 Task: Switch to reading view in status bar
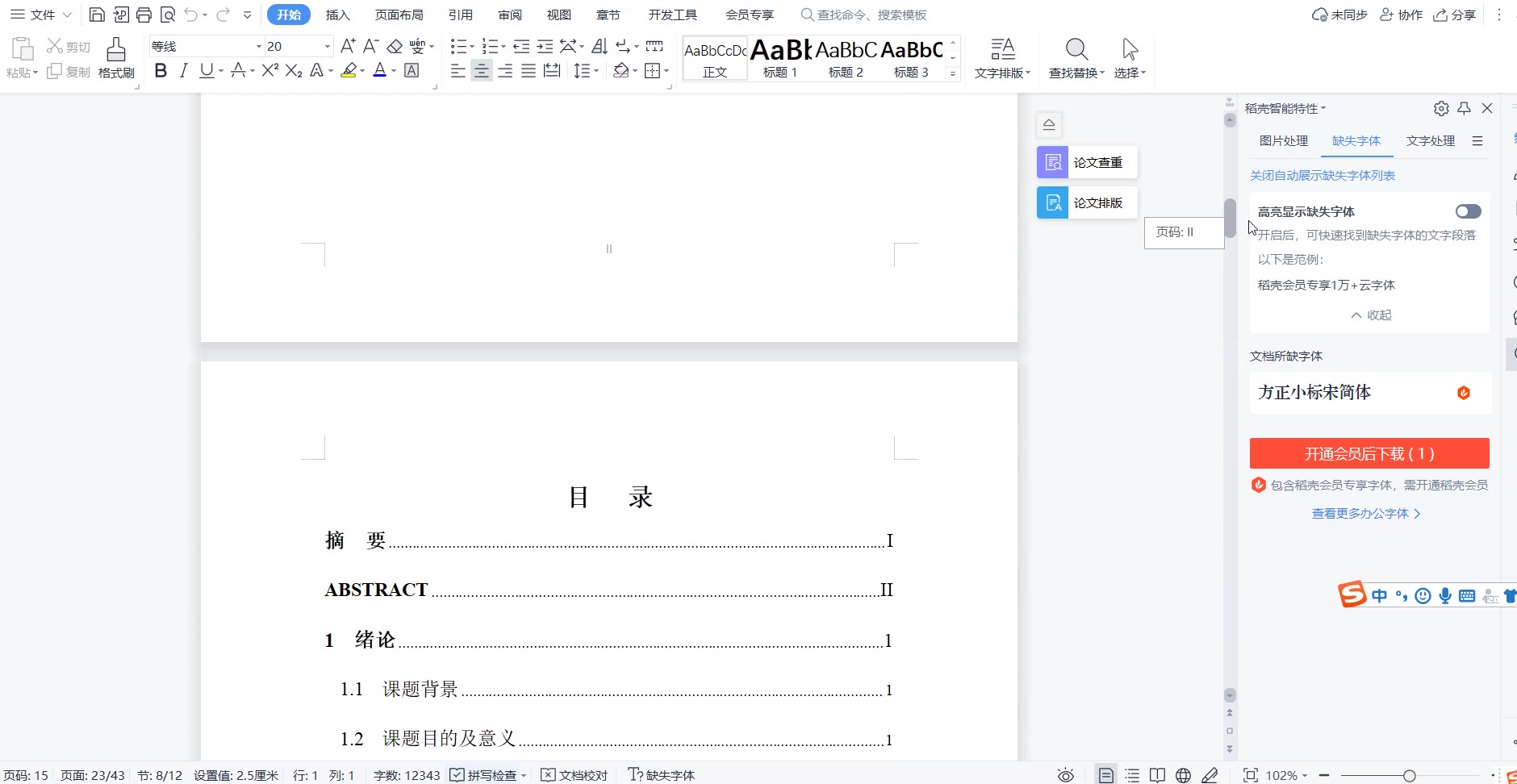tap(1157, 775)
